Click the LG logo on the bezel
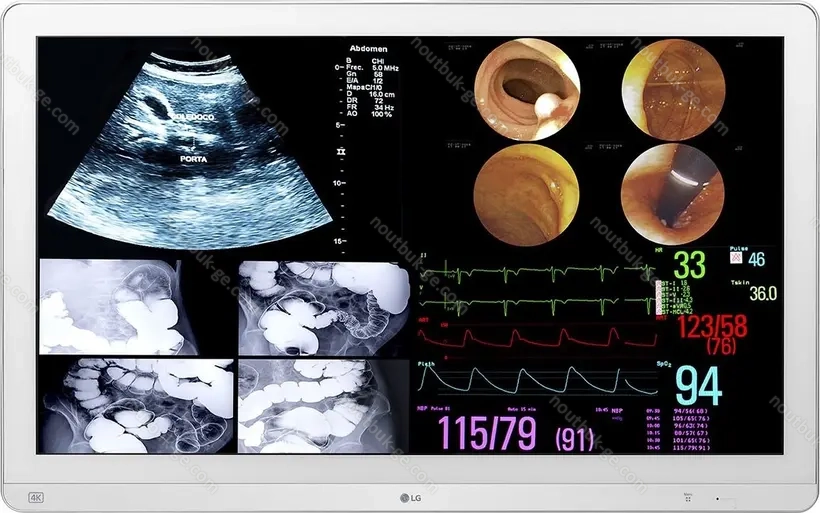 [x=409, y=497]
